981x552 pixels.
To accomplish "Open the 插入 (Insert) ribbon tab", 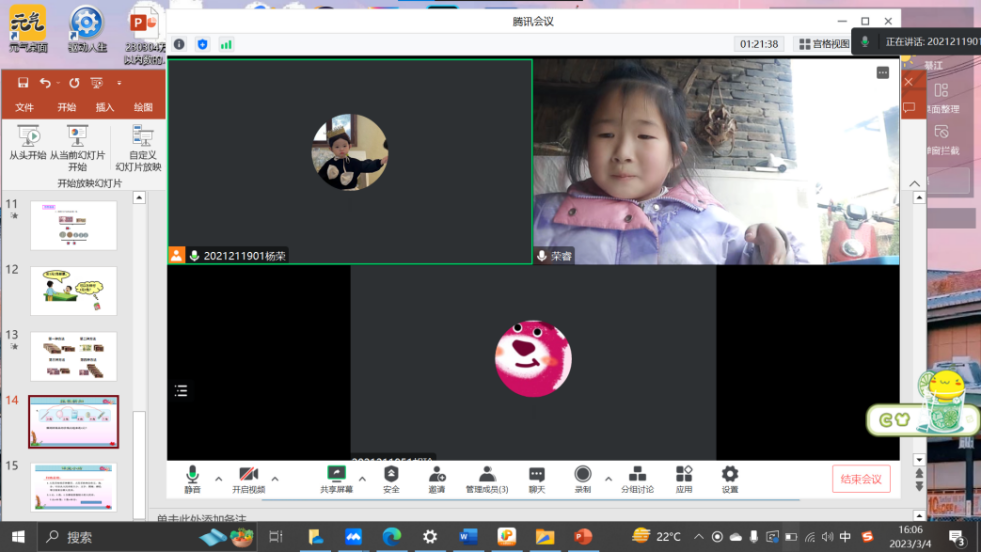I will point(105,107).
